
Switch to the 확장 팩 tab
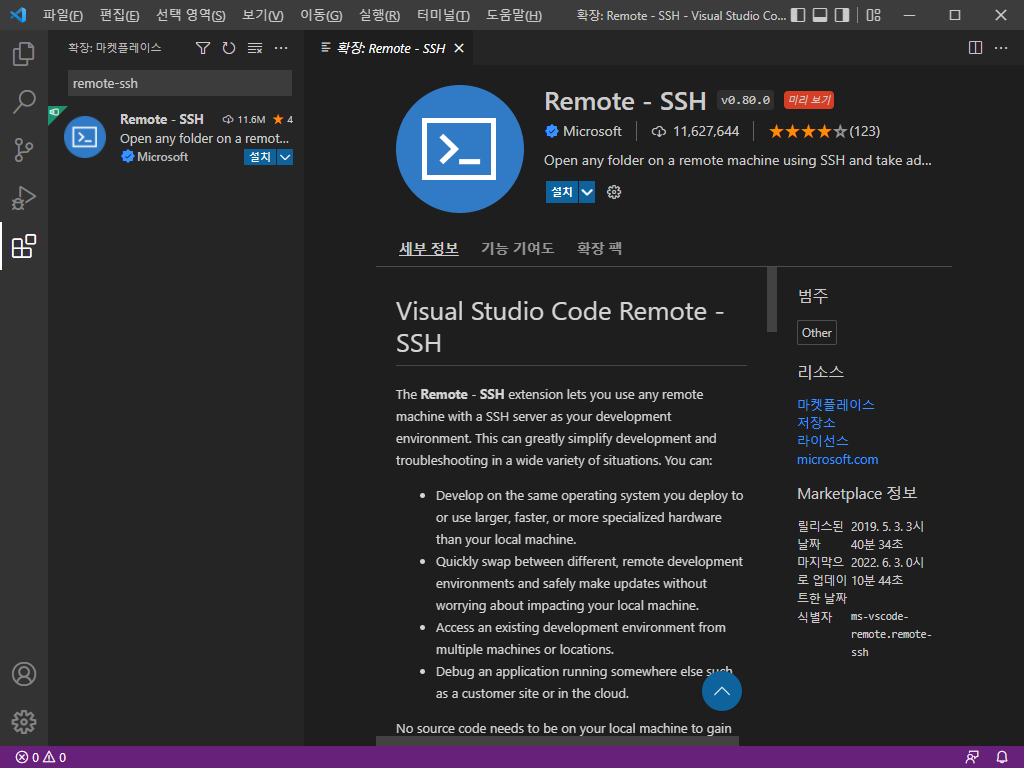coord(599,248)
